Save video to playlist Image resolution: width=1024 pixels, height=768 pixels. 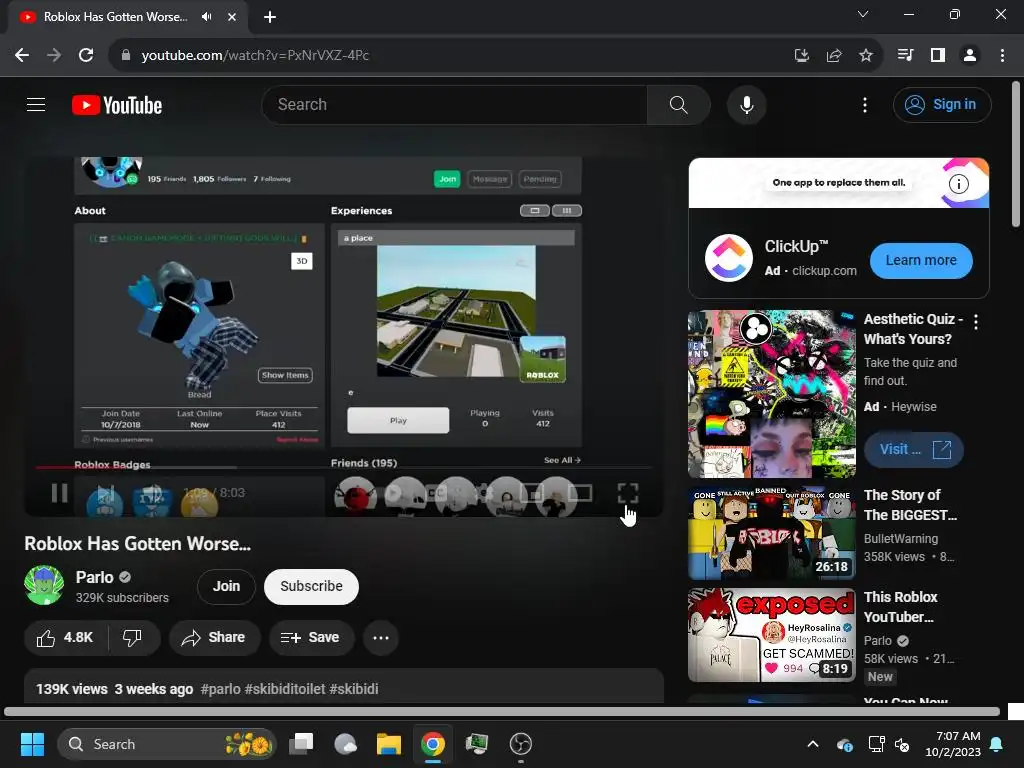tap(311, 637)
